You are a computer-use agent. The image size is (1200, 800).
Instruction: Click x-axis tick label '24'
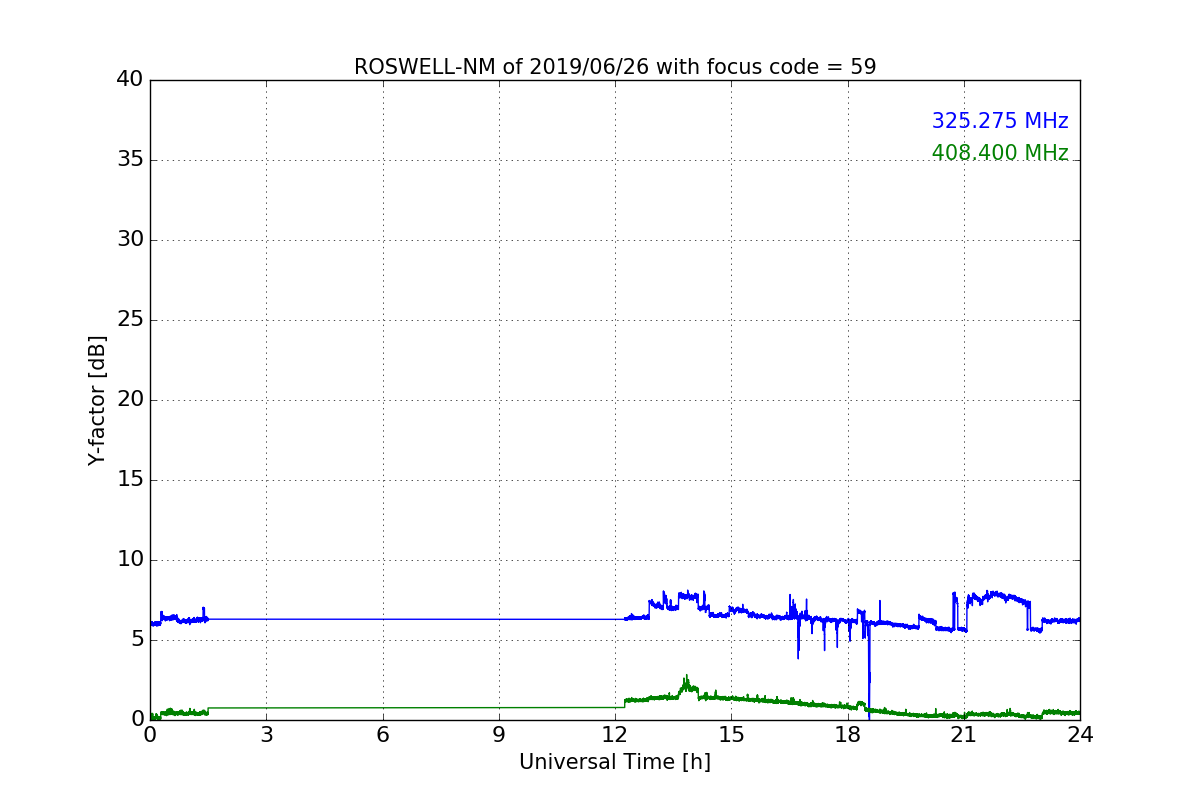click(1080, 734)
